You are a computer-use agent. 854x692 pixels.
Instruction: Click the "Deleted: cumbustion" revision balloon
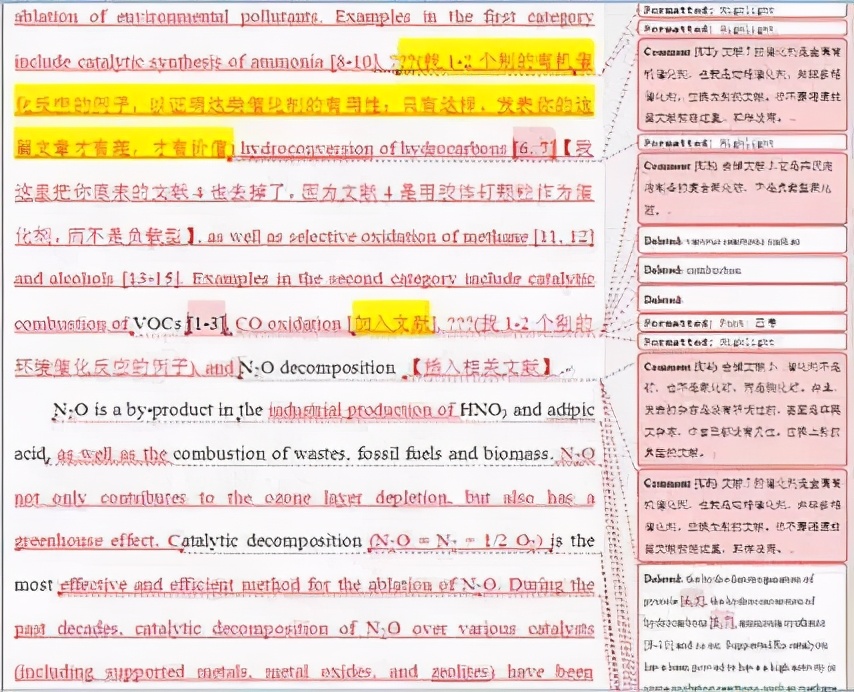pos(742,270)
